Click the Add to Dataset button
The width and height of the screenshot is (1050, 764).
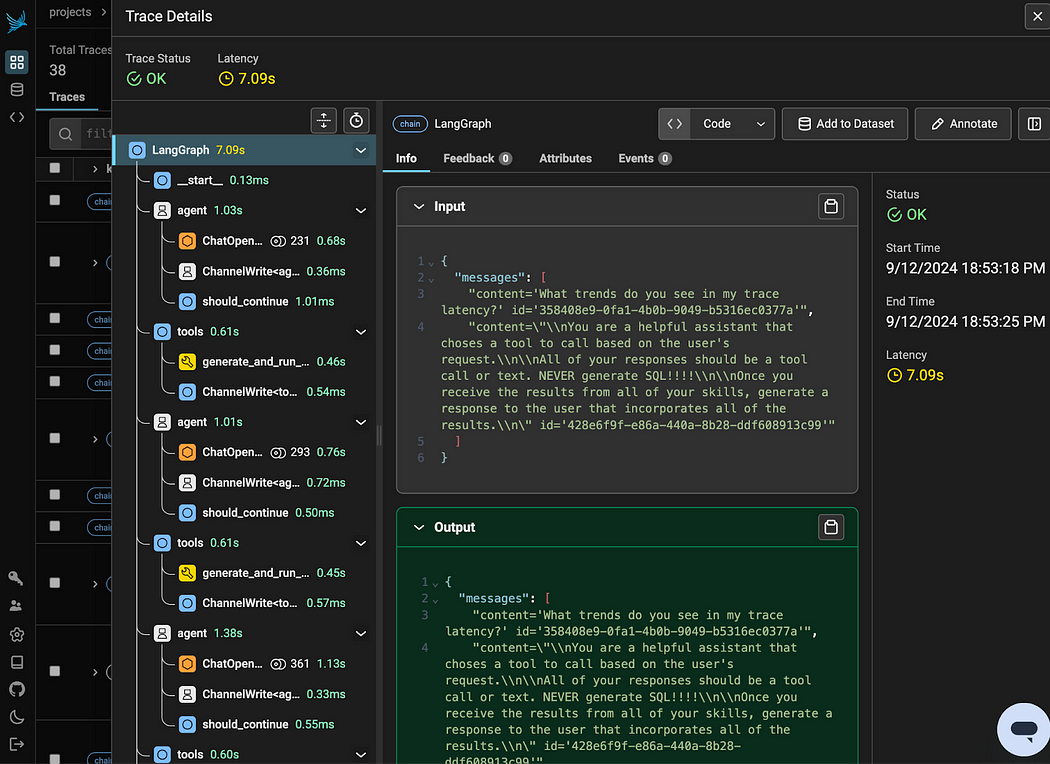click(x=845, y=124)
